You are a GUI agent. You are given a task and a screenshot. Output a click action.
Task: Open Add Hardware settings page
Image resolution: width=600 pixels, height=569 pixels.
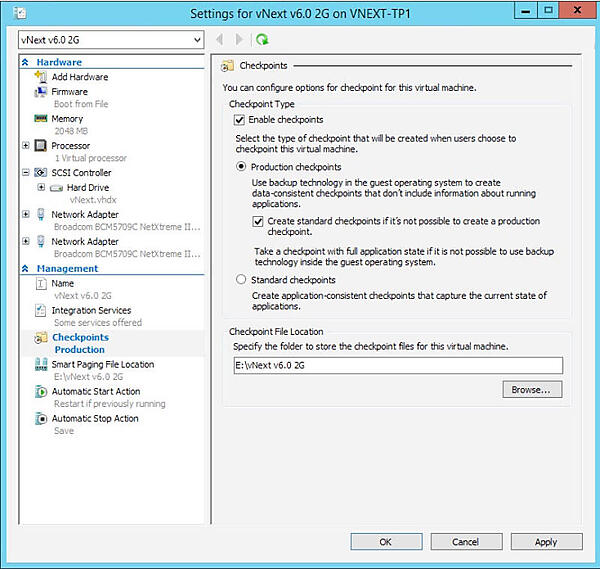click(x=80, y=77)
